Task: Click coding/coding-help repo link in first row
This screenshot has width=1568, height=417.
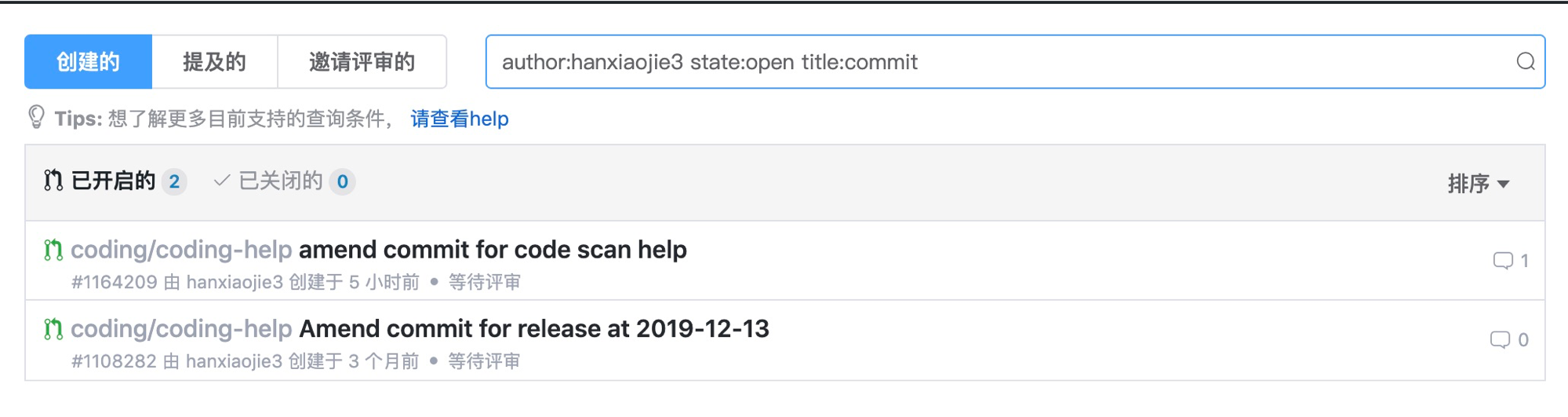Action: pos(181,250)
